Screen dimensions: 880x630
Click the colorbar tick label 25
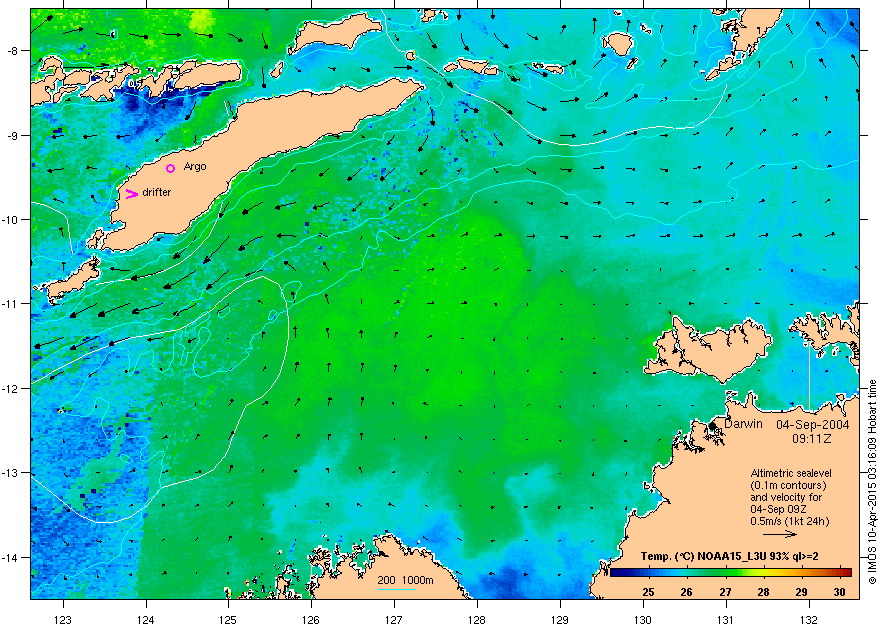[648, 592]
